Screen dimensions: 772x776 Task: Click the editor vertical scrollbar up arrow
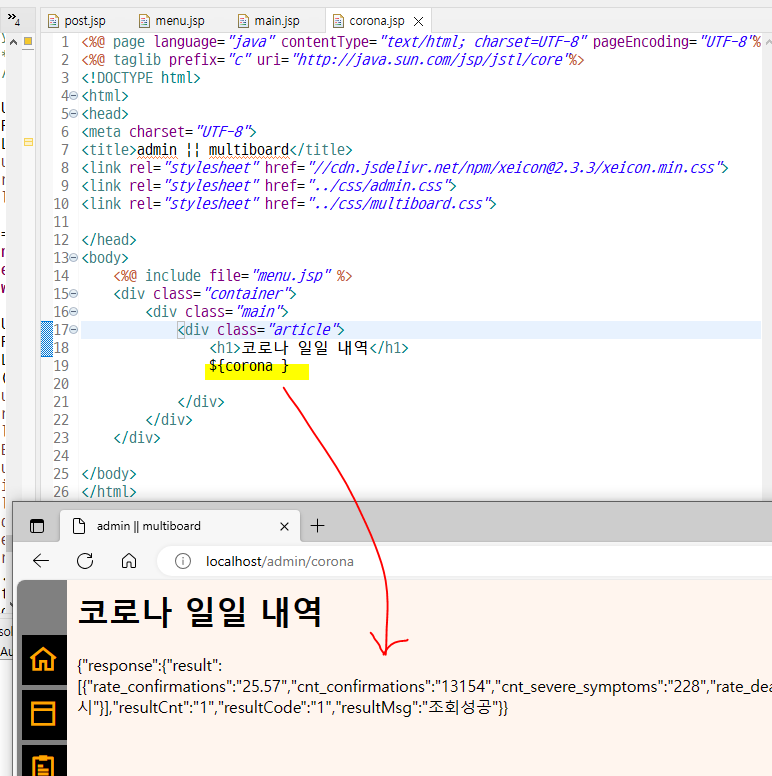coord(768,42)
